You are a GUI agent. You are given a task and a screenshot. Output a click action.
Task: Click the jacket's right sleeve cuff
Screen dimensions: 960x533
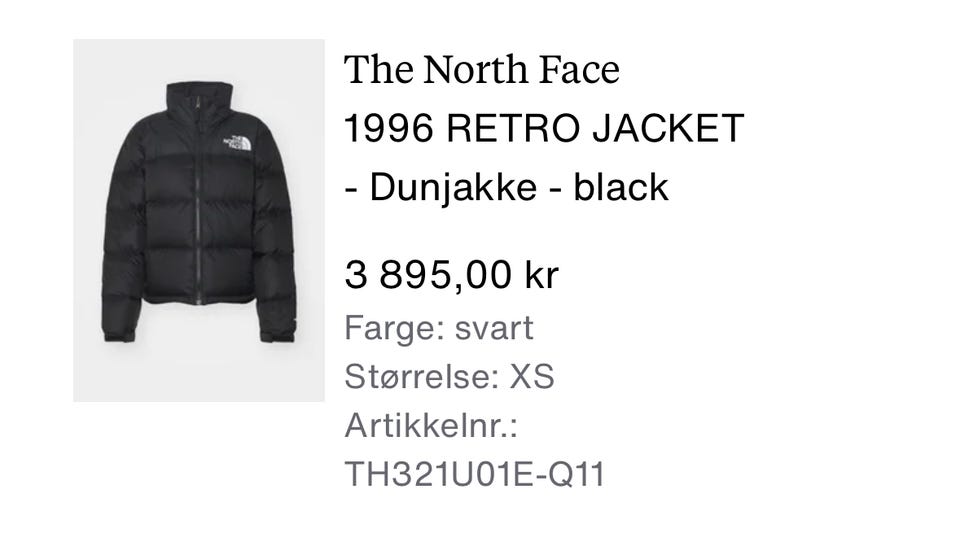[277, 336]
